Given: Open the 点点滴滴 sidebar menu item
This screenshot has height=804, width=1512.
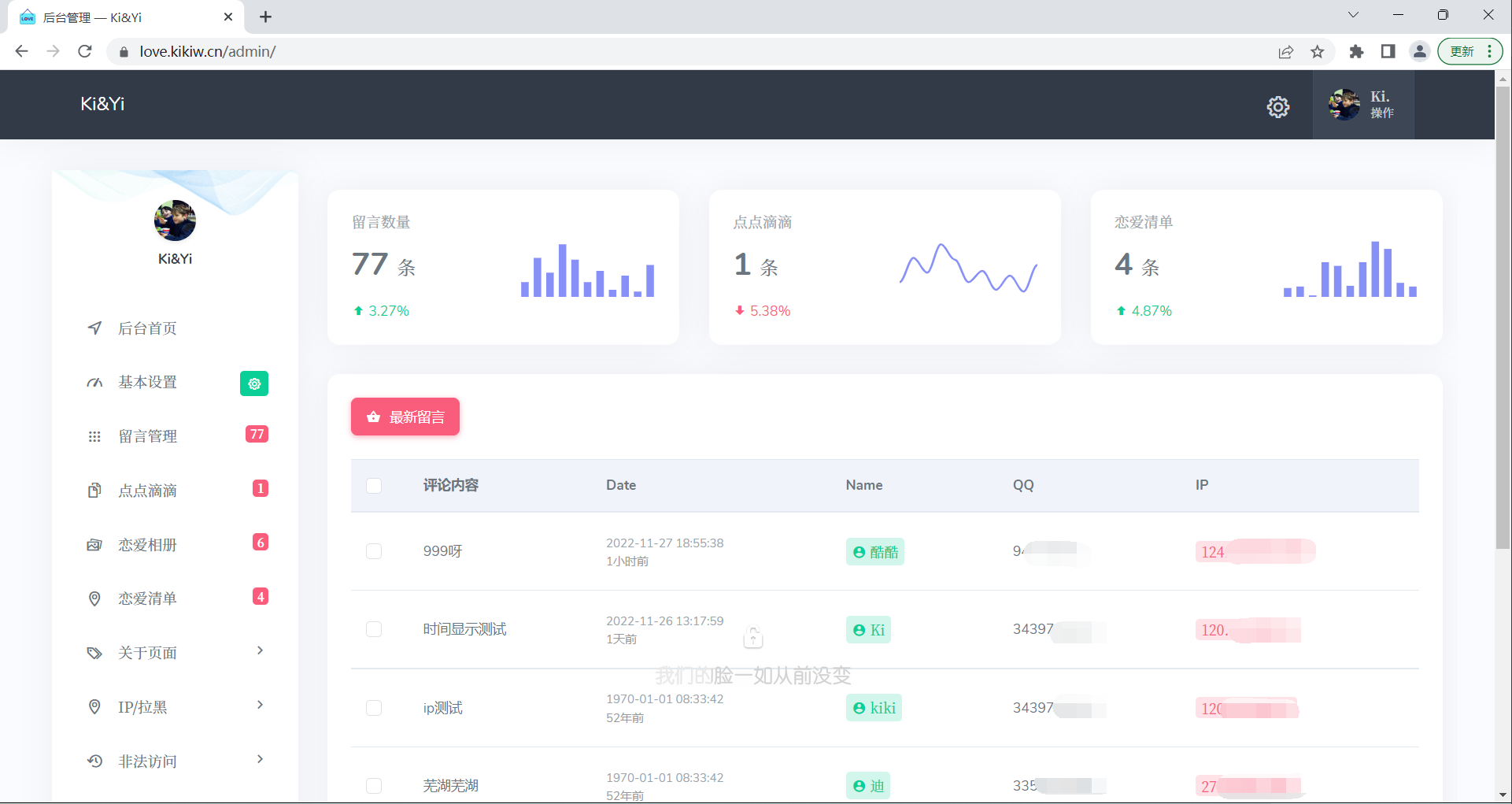Looking at the screenshot, I should (x=148, y=491).
